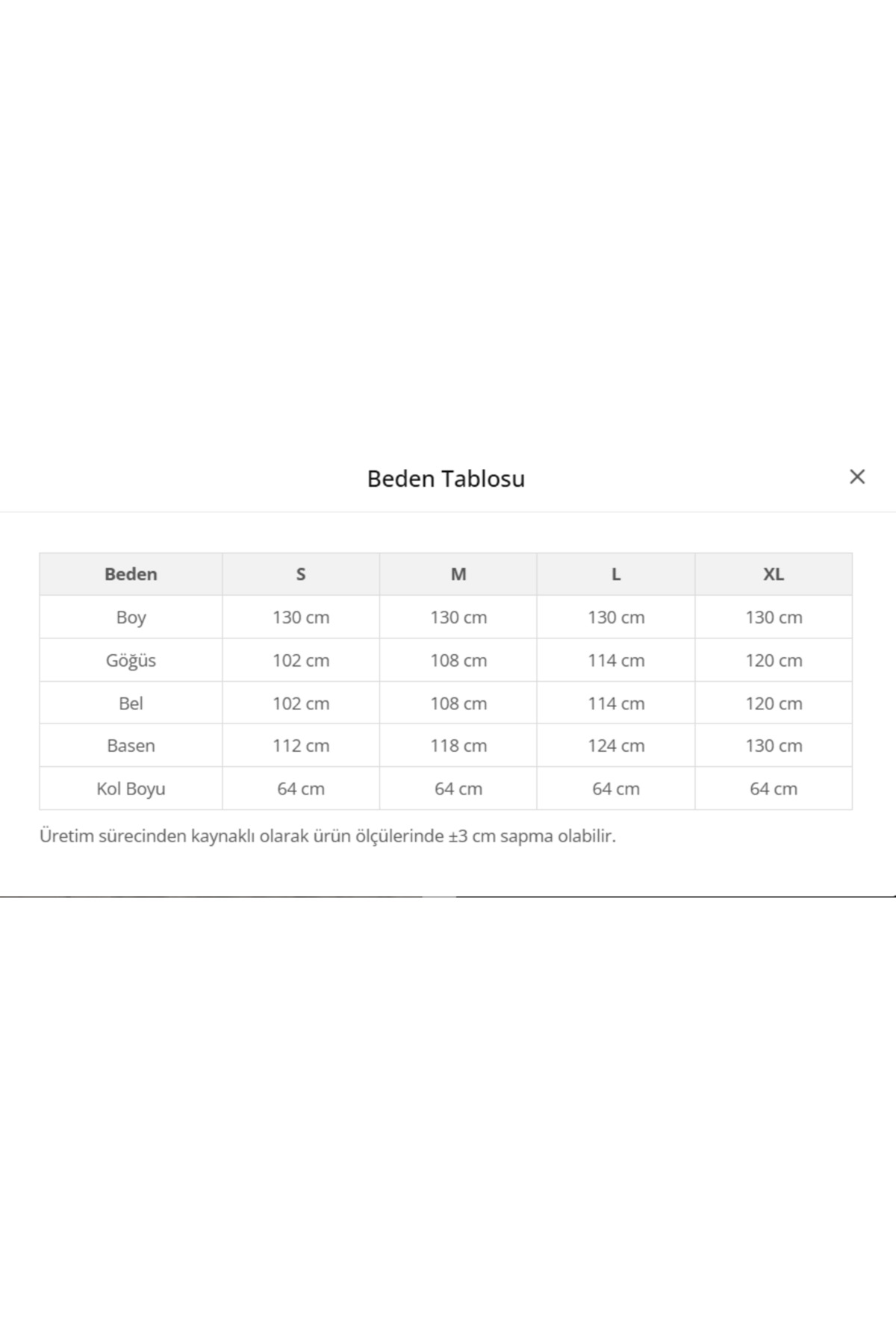Click the Beden Tablosu title text

[446, 479]
